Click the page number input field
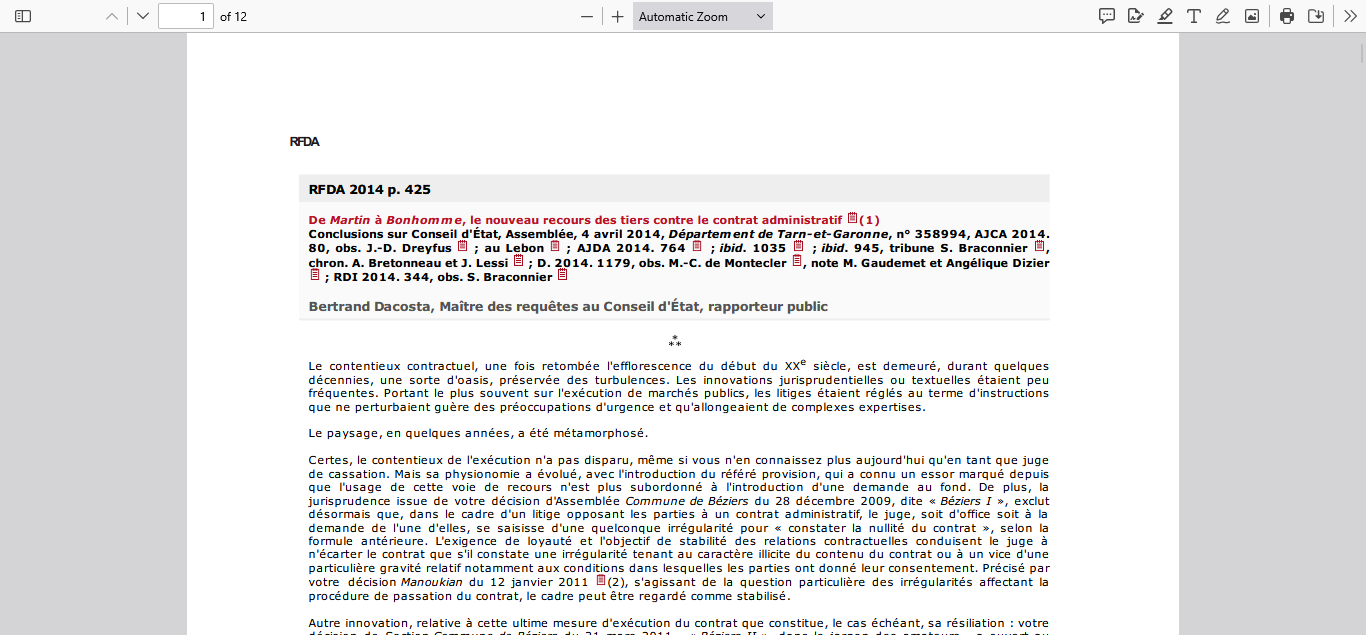 [186, 16]
